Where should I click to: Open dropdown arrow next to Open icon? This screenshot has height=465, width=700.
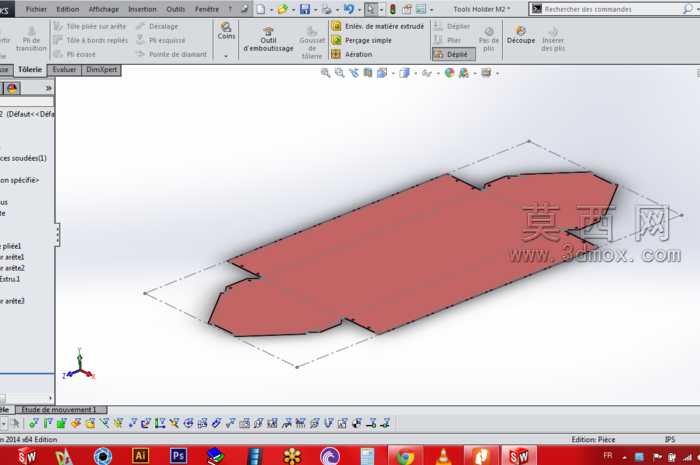point(293,9)
